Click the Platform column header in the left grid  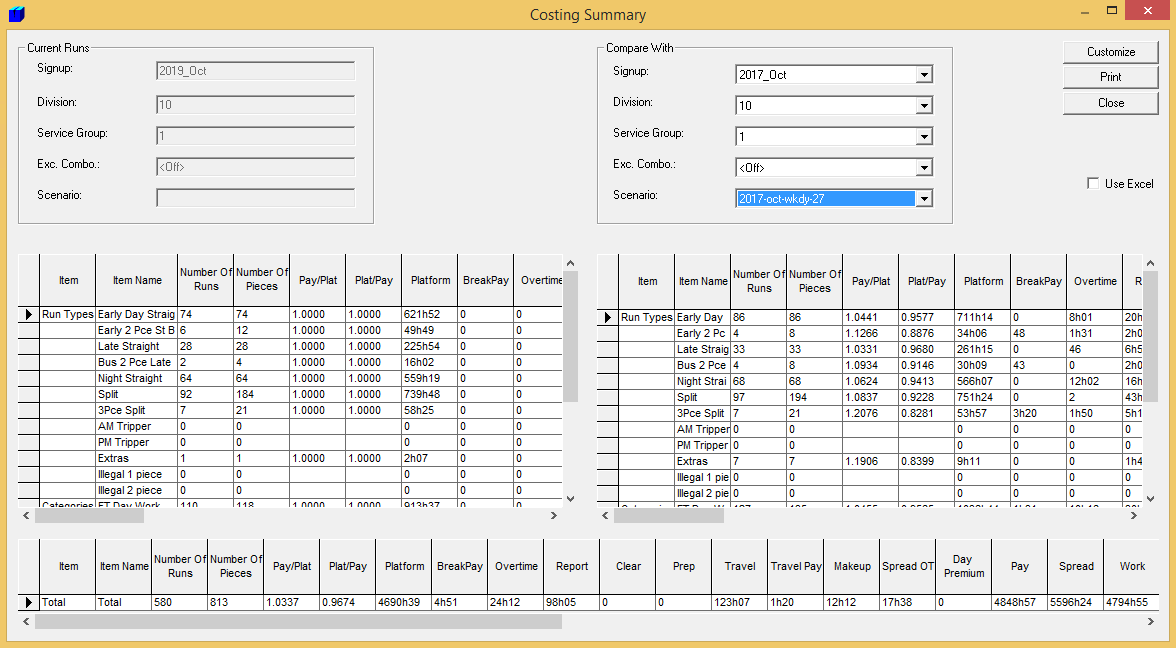click(x=430, y=280)
